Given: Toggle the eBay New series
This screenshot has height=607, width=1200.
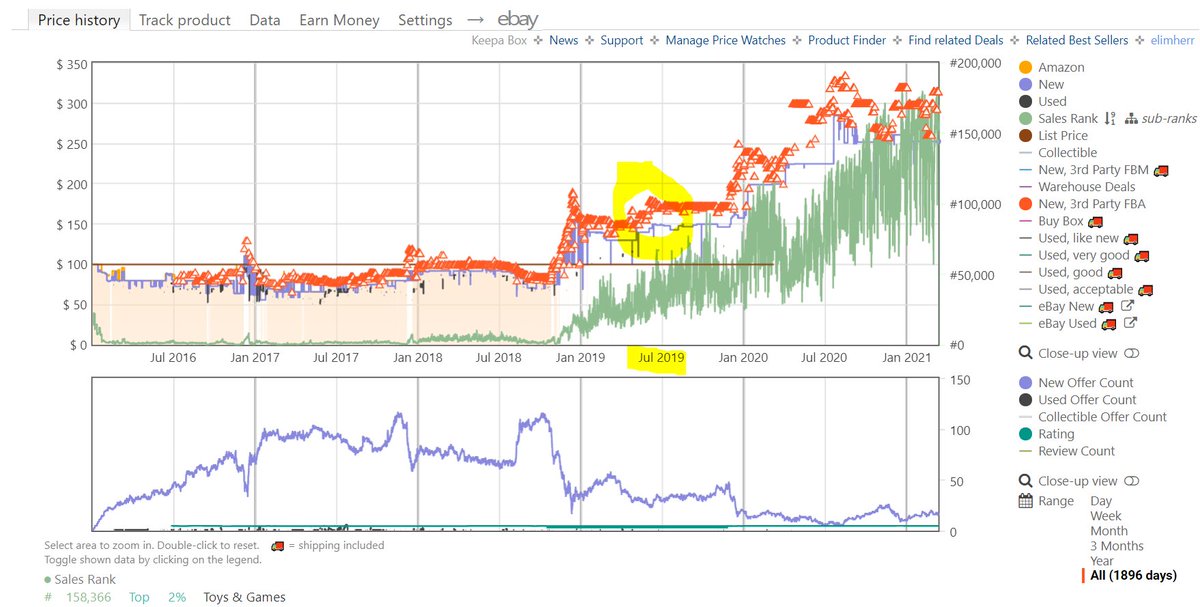Looking at the screenshot, I should coord(1057,306).
